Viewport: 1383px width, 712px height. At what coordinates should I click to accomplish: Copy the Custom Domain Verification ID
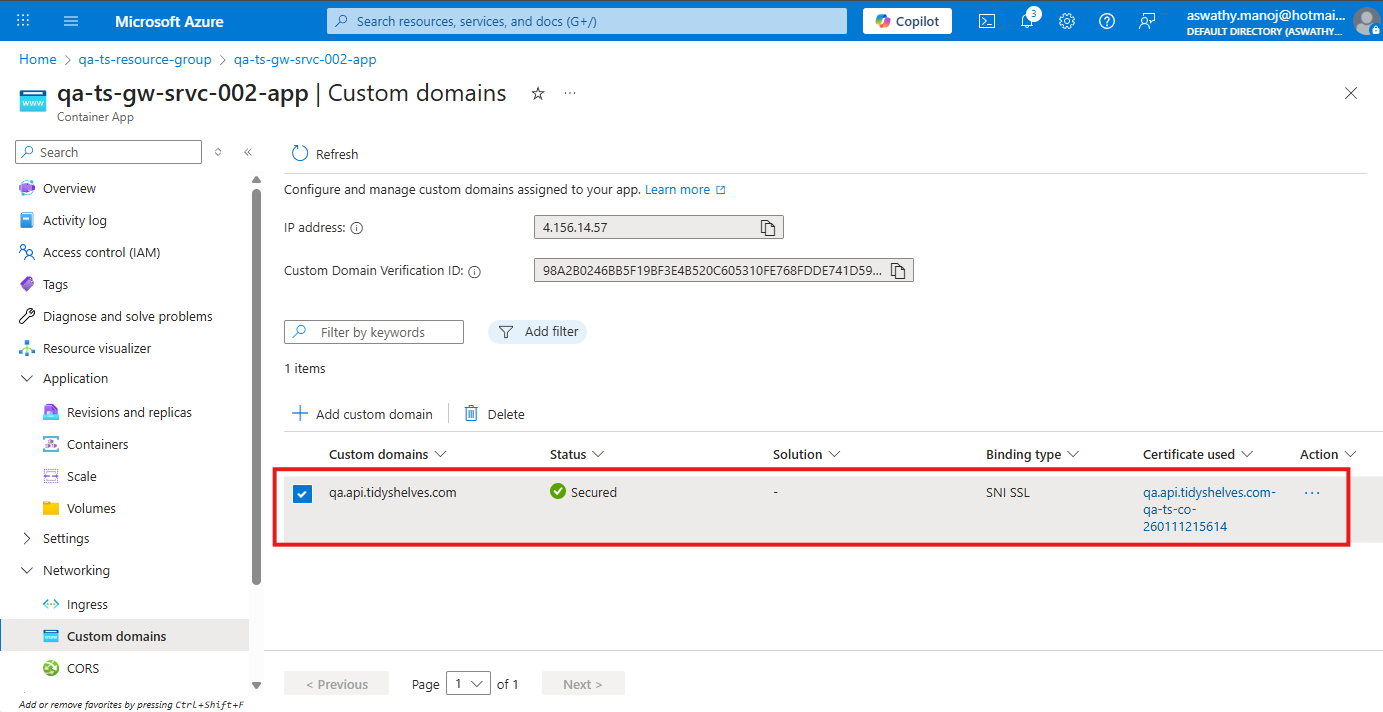pyautogui.click(x=898, y=271)
